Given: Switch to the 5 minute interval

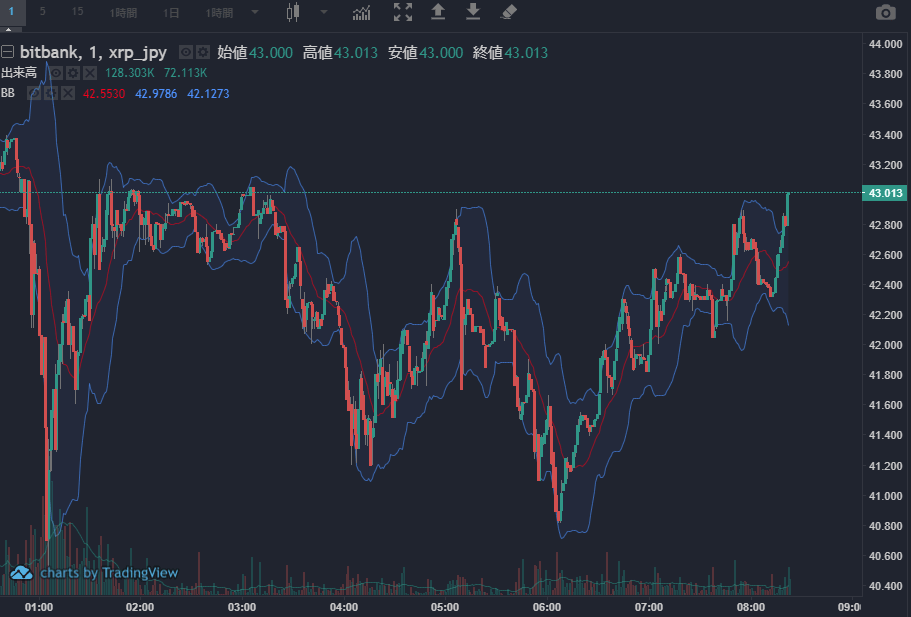Looking at the screenshot, I should point(43,12).
